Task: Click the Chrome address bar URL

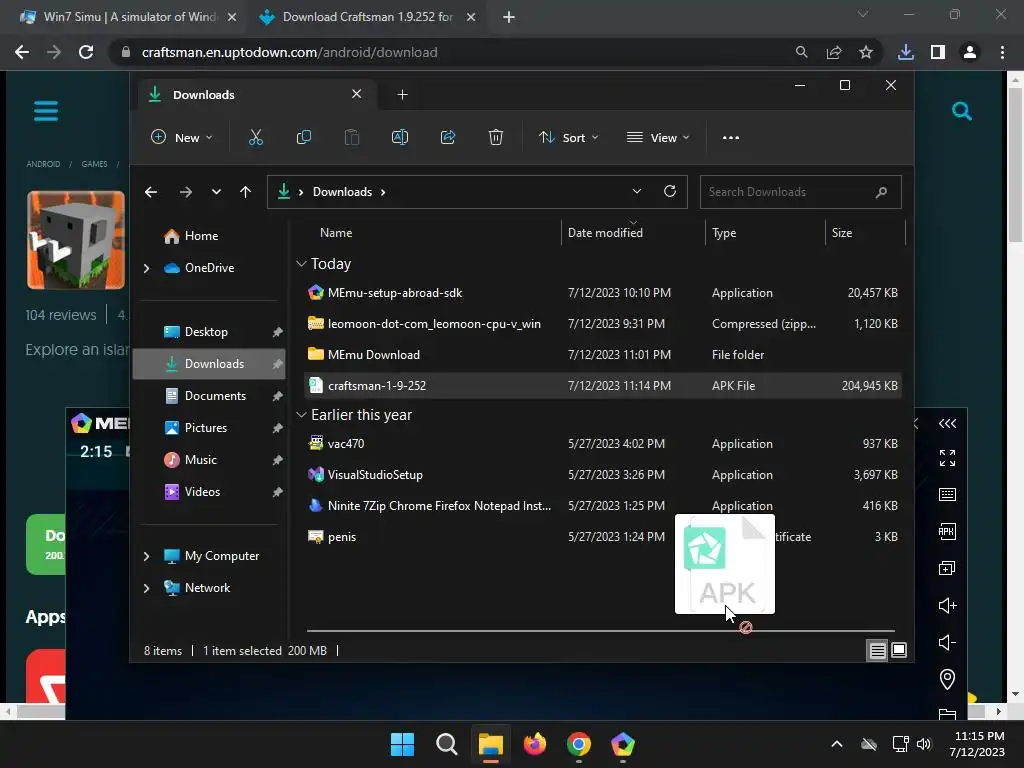Action: point(289,52)
